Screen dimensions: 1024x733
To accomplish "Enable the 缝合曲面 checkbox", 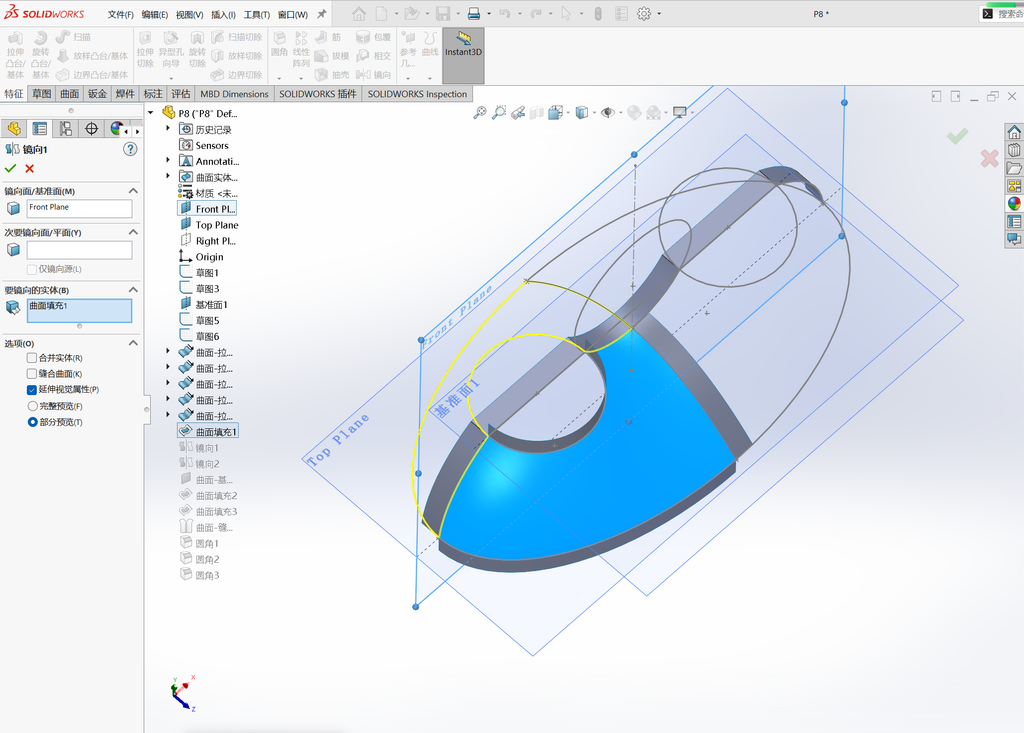I will (x=31, y=374).
